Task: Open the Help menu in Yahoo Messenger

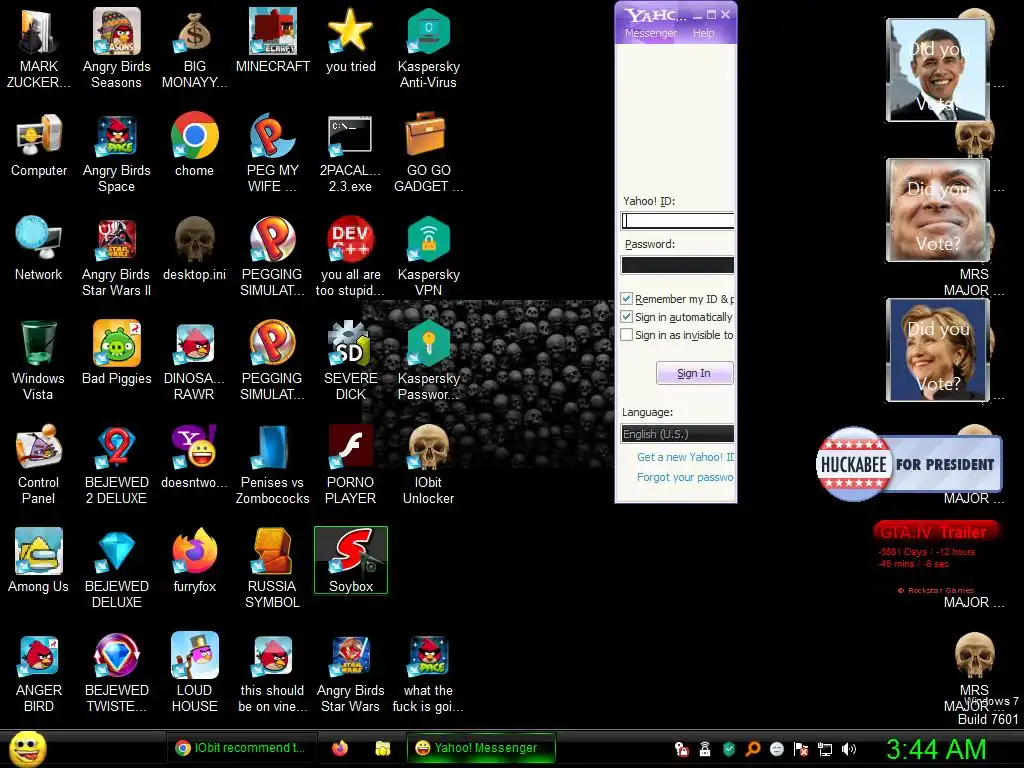Action: pos(703,33)
